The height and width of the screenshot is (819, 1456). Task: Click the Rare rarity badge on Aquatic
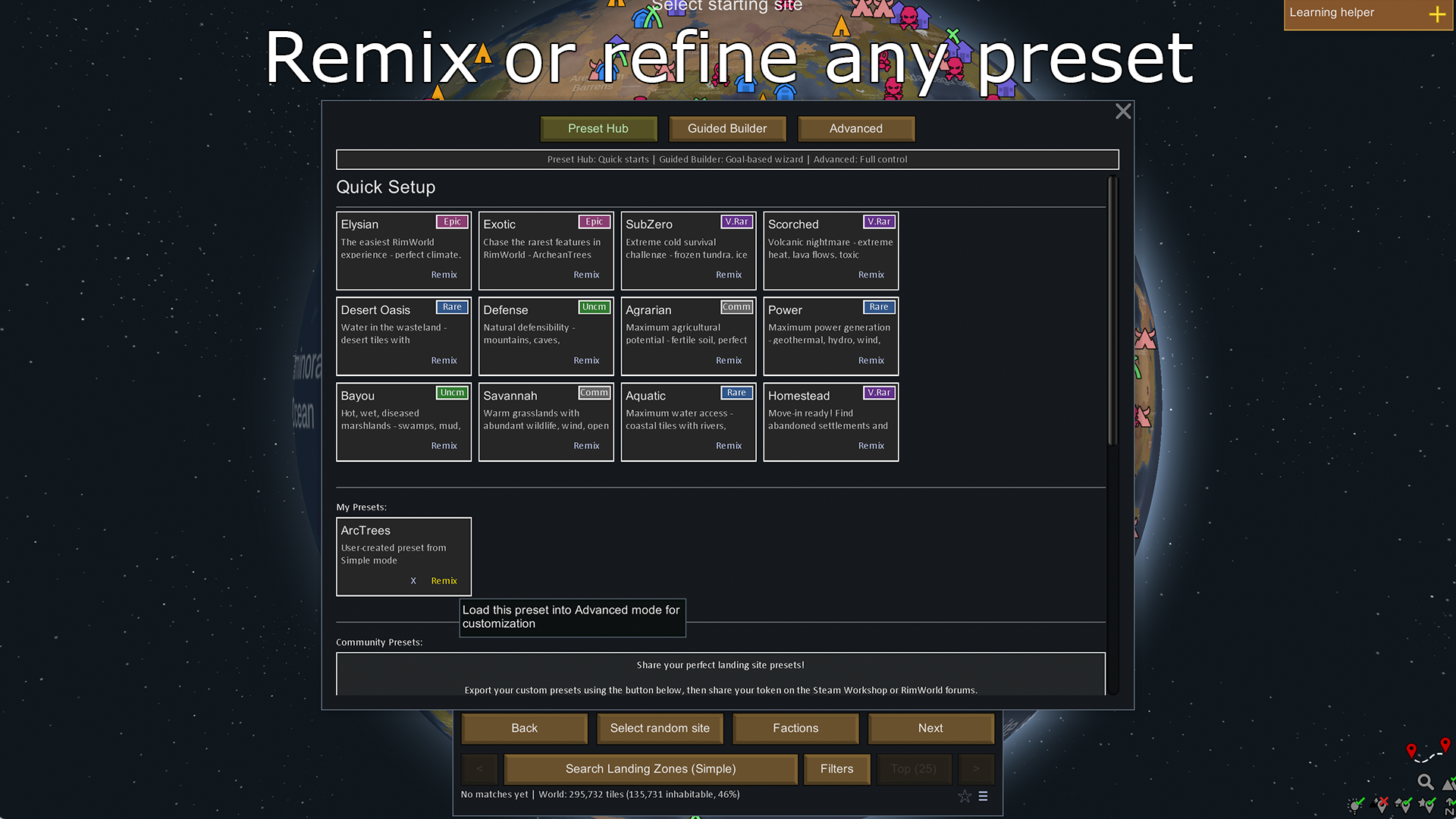click(x=736, y=393)
